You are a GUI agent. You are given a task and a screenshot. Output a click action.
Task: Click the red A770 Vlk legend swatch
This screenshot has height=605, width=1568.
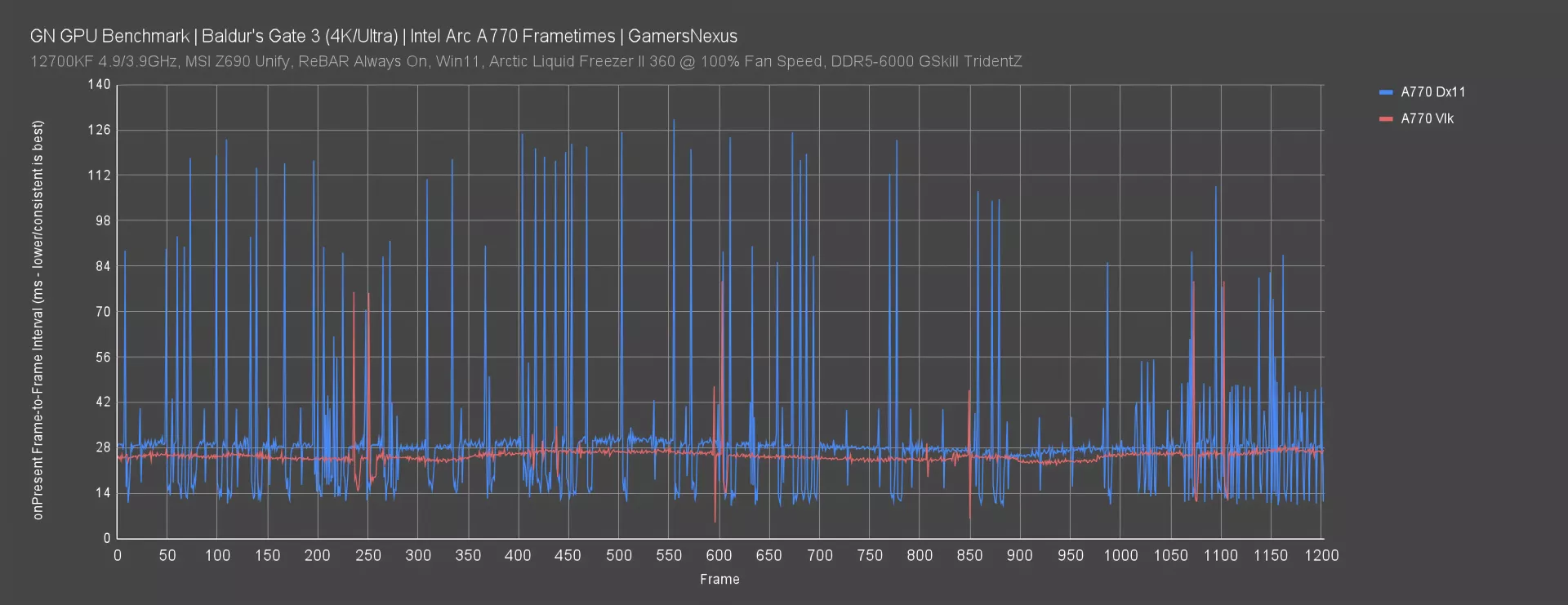click(1385, 119)
